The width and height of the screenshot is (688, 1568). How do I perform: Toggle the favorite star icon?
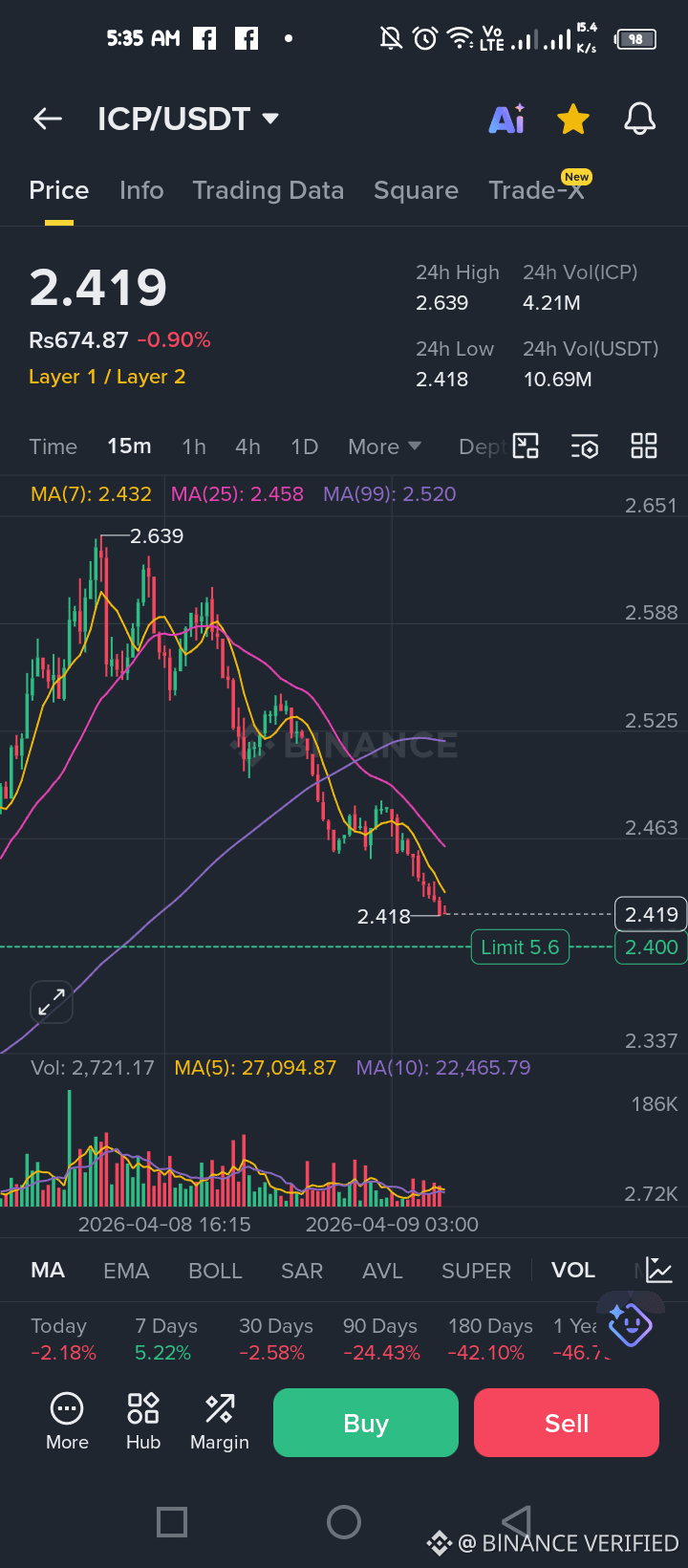coord(573,120)
